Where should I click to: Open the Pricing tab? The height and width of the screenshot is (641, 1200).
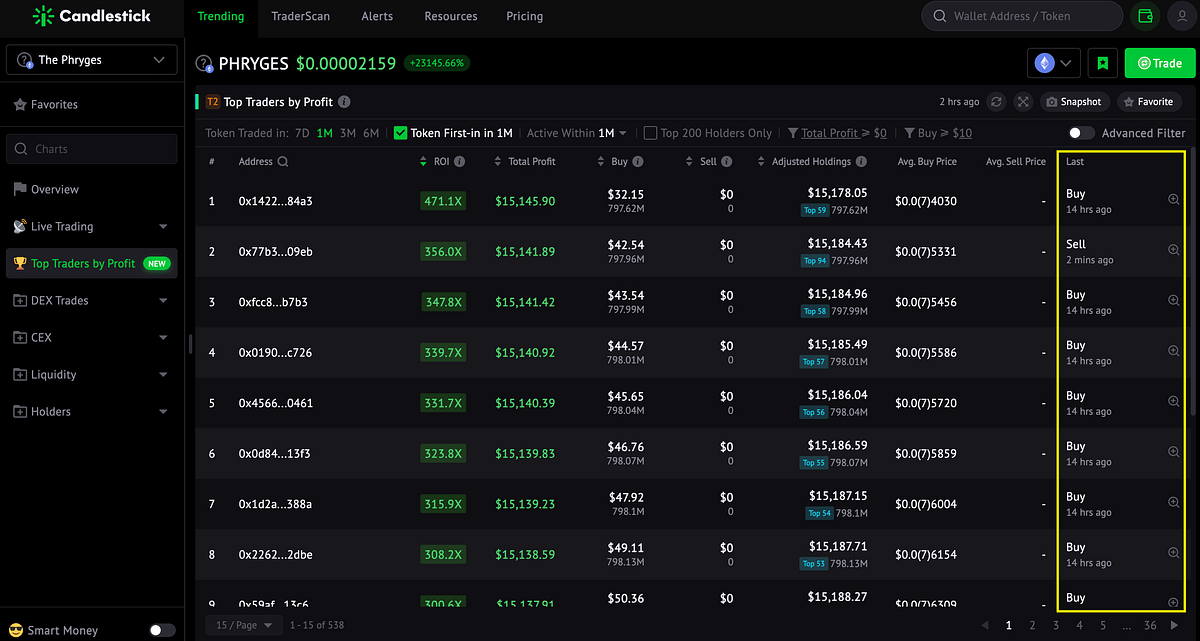click(524, 16)
